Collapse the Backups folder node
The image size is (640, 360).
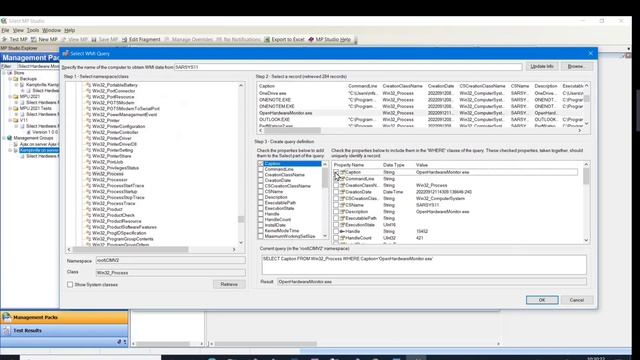10,79
